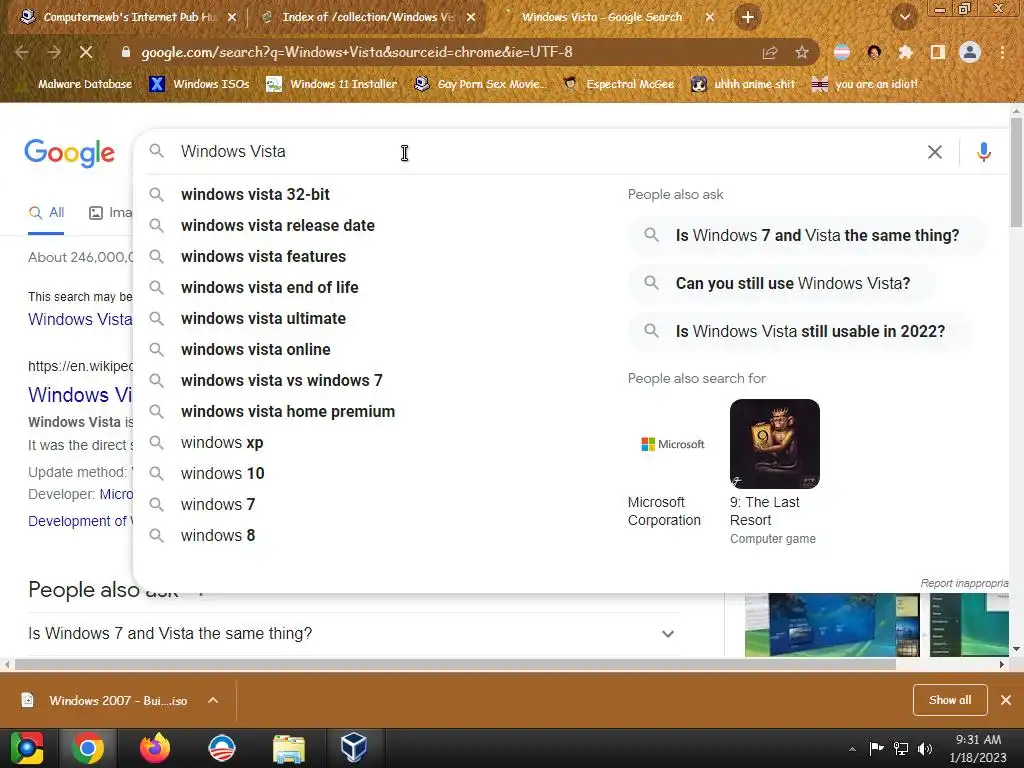Close the downloads bar
The width and height of the screenshot is (1024, 768).
click(x=1006, y=700)
